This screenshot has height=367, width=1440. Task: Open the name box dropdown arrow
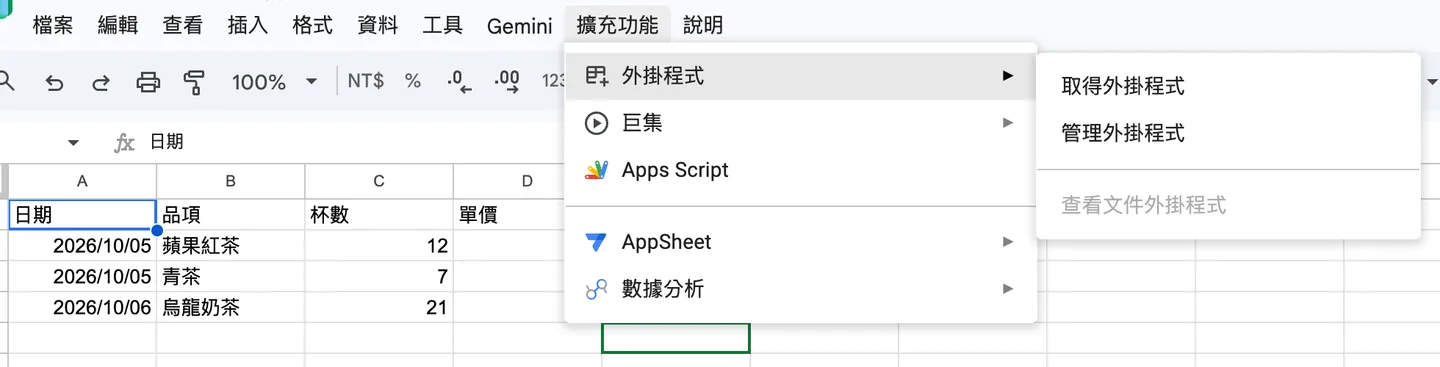[73, 143]
